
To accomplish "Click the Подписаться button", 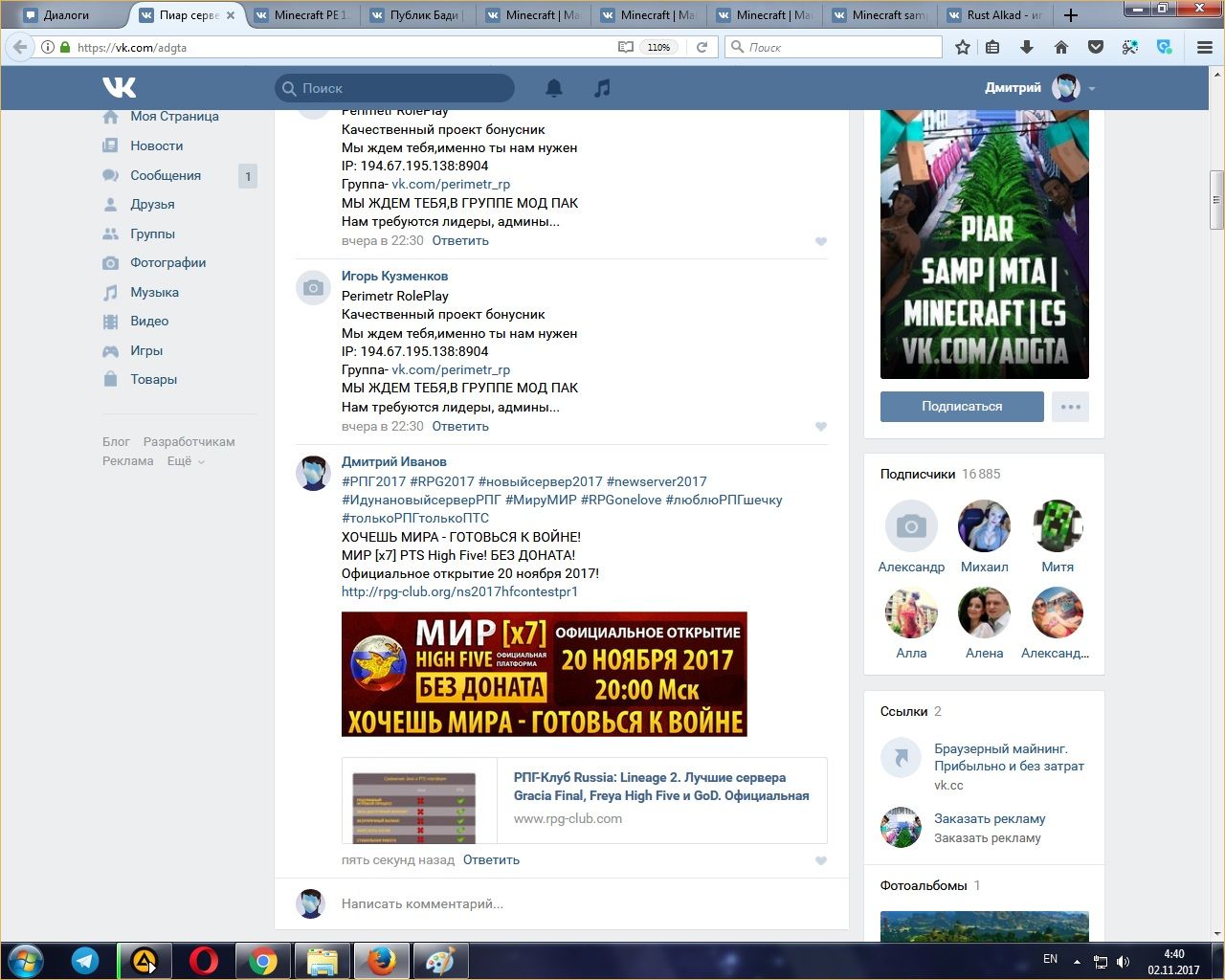I will [962, 407].
